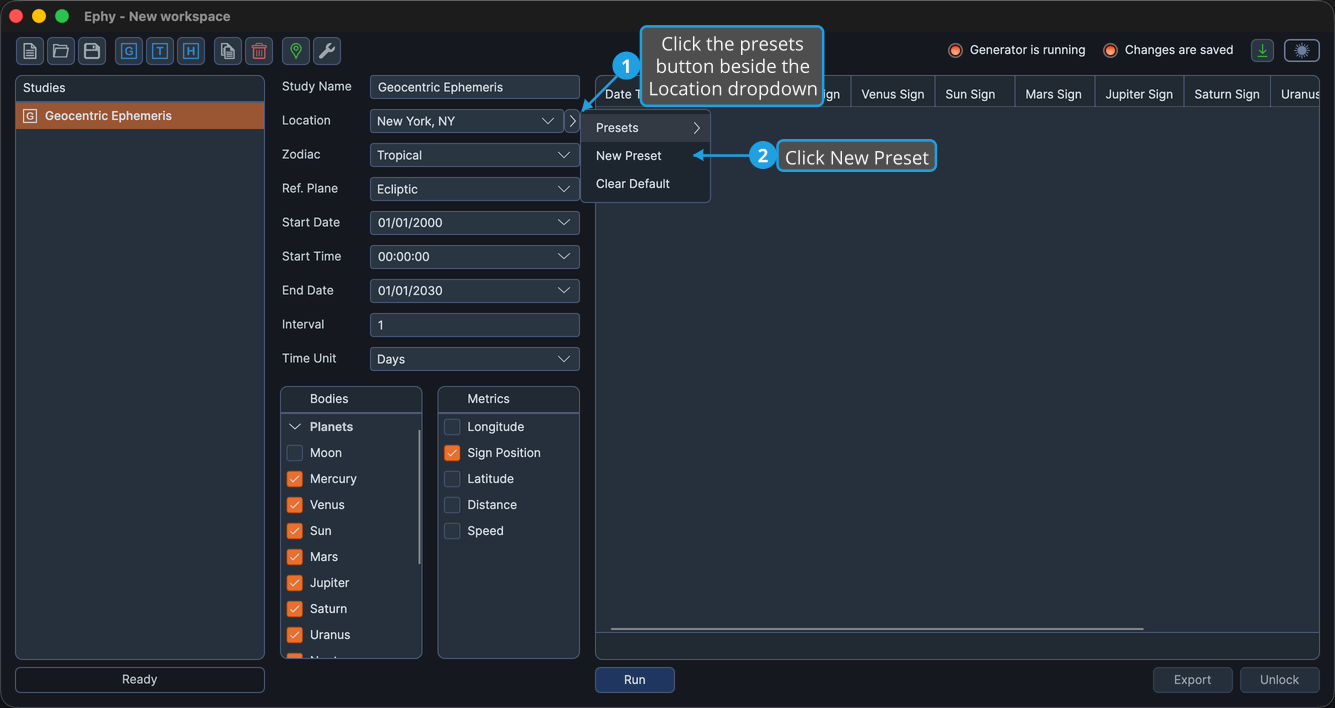Click the Interval input field
The image size is (1335, 708).
tap(474, 325)
